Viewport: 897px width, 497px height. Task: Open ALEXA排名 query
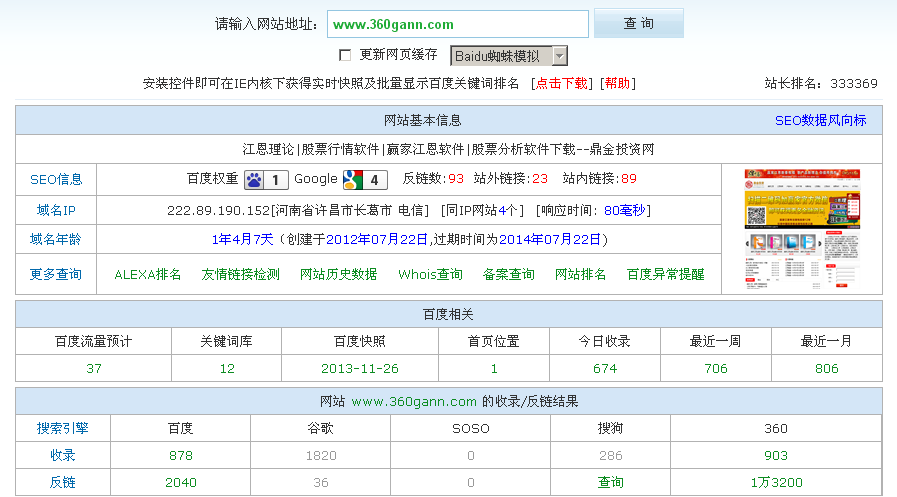click(148, 275)
